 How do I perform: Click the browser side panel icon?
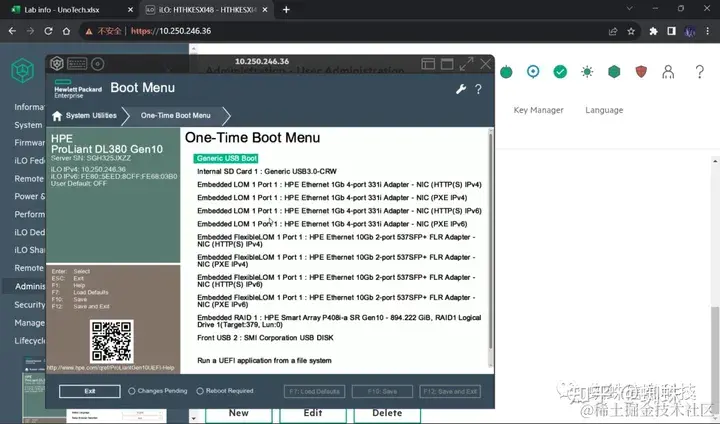point(671,31)
